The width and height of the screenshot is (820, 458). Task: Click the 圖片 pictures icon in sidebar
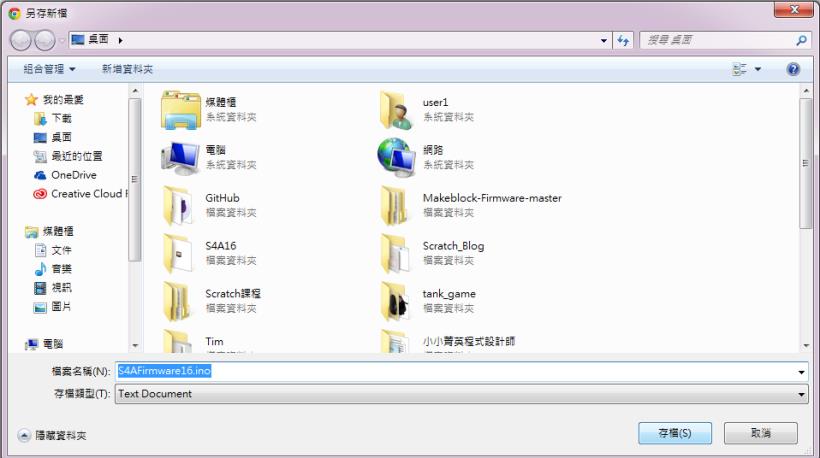tap(40, 307)
